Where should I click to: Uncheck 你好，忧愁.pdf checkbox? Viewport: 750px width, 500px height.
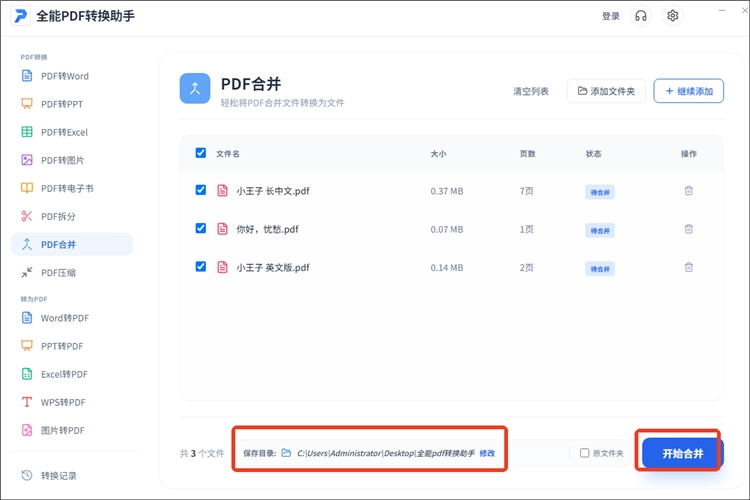click(x=201, y=228)
